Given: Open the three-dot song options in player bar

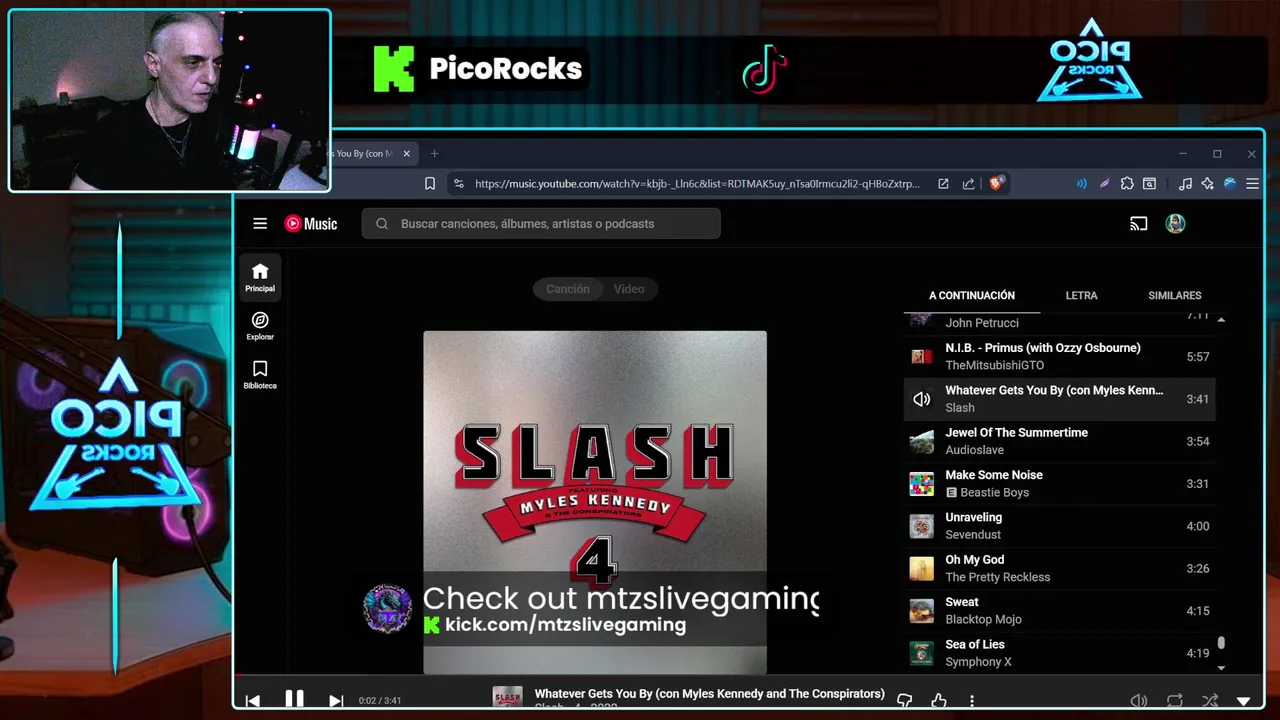Looking at the screenshot, I should [x=971, y=701].
